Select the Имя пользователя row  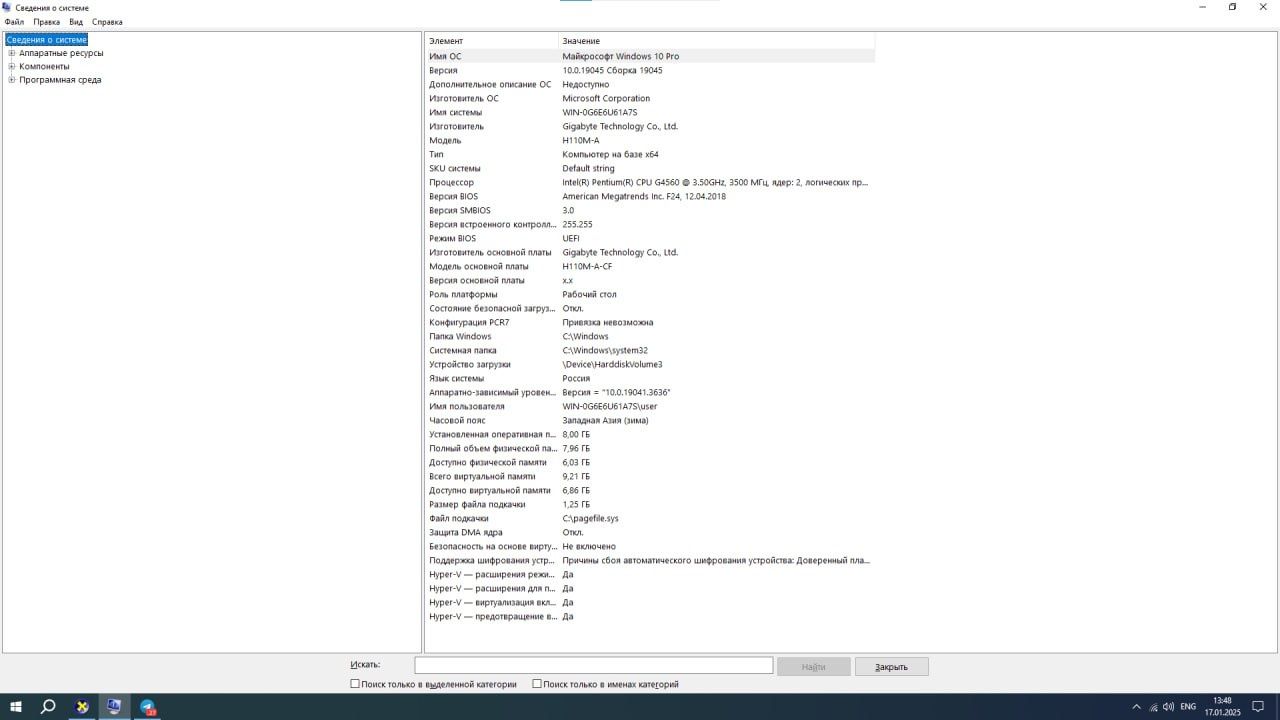tap(650, 407)
